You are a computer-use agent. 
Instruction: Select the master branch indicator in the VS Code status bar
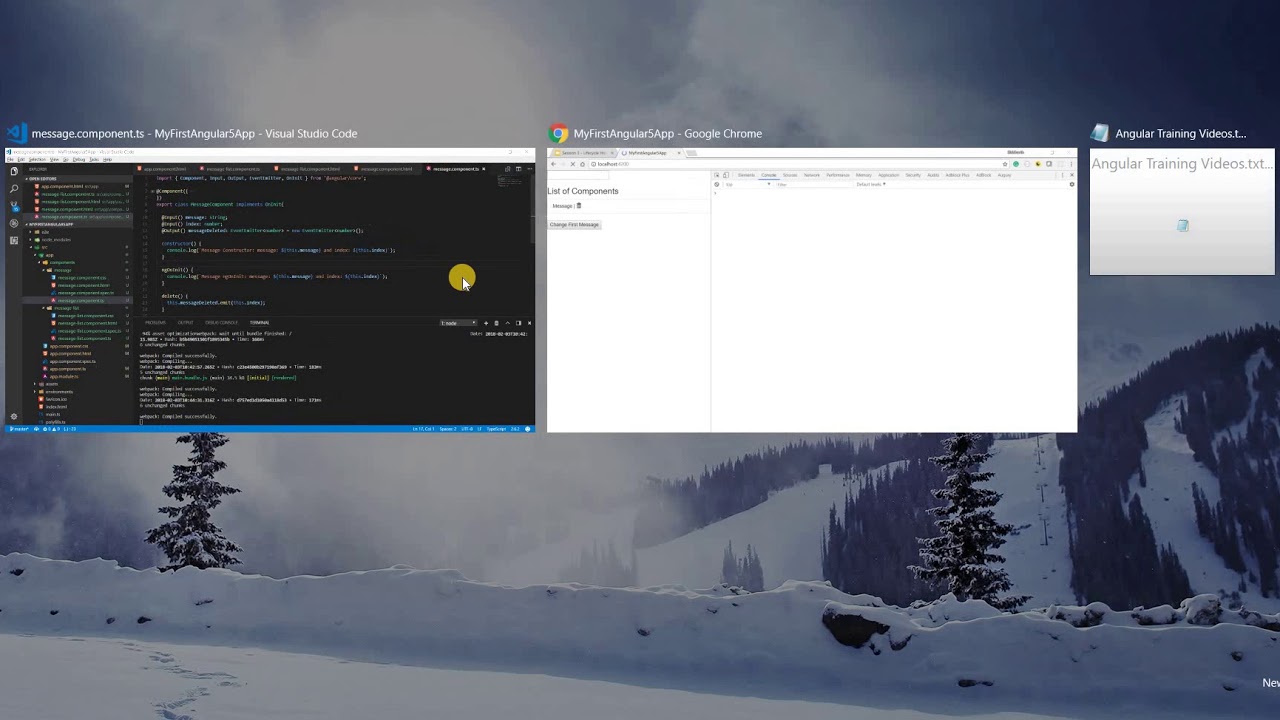point(19,429)
